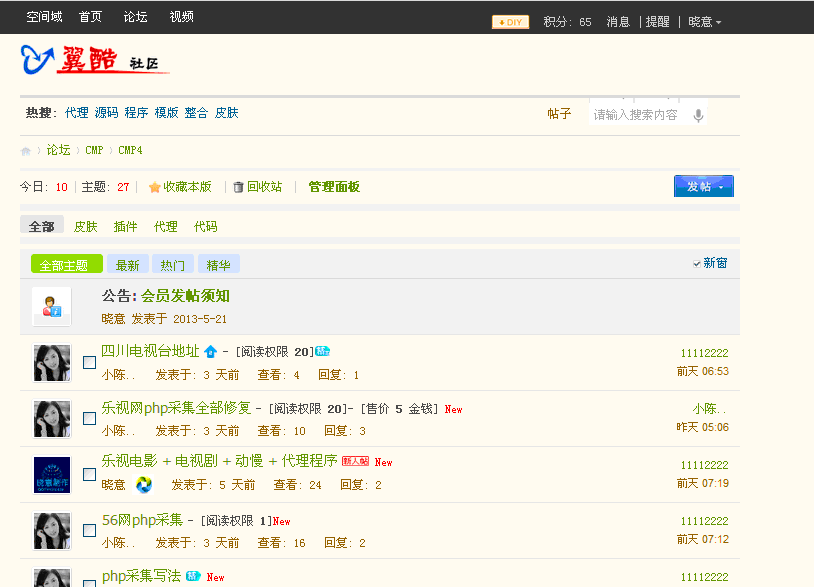Screen dimensions: 814x587
Task: Click the green spinning attachment icon beside 晓意
Action: tap(144, 485)
